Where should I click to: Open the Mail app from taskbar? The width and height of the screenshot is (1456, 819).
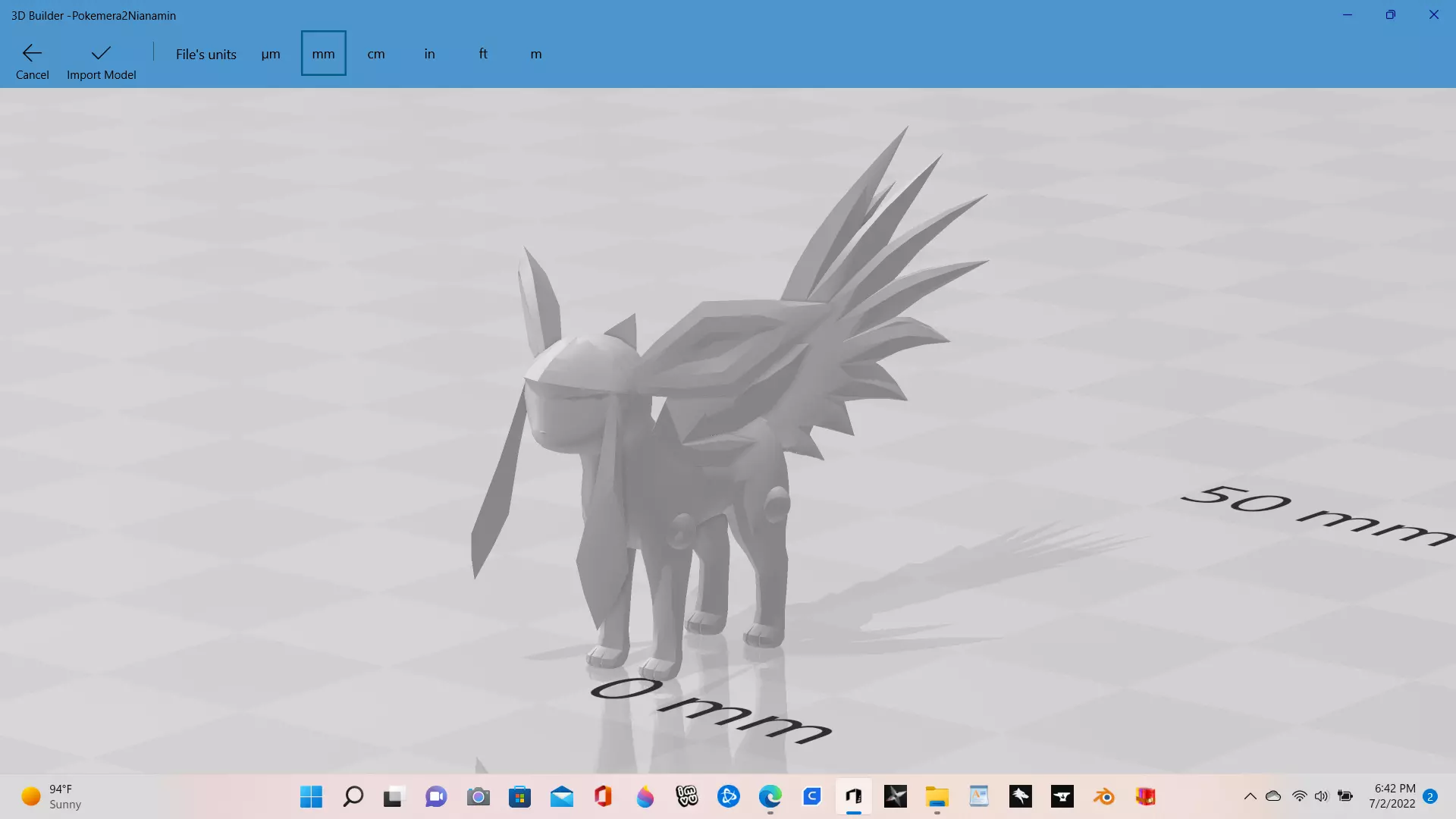(562, 796)
